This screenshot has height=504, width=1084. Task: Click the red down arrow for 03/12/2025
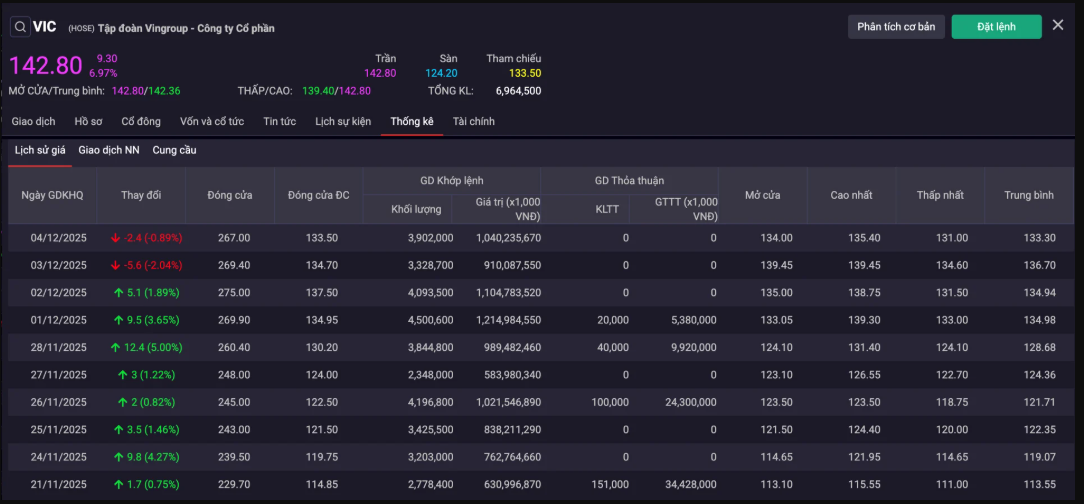pos(115,266)
